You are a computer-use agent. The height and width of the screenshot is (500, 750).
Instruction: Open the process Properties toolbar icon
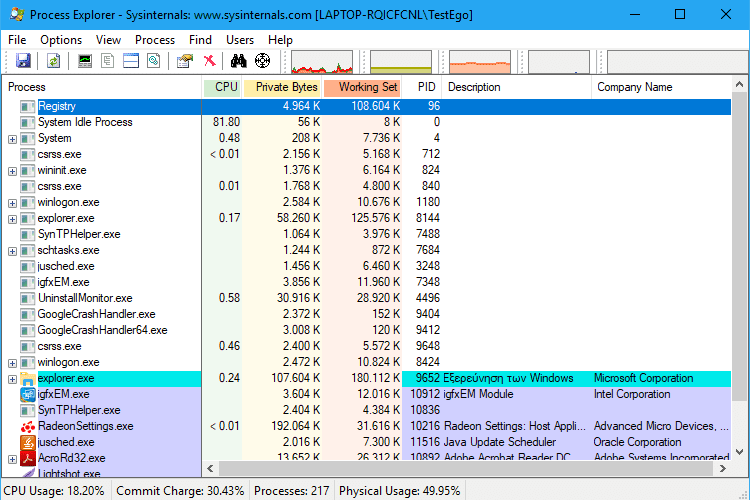[x=185, y=61]
